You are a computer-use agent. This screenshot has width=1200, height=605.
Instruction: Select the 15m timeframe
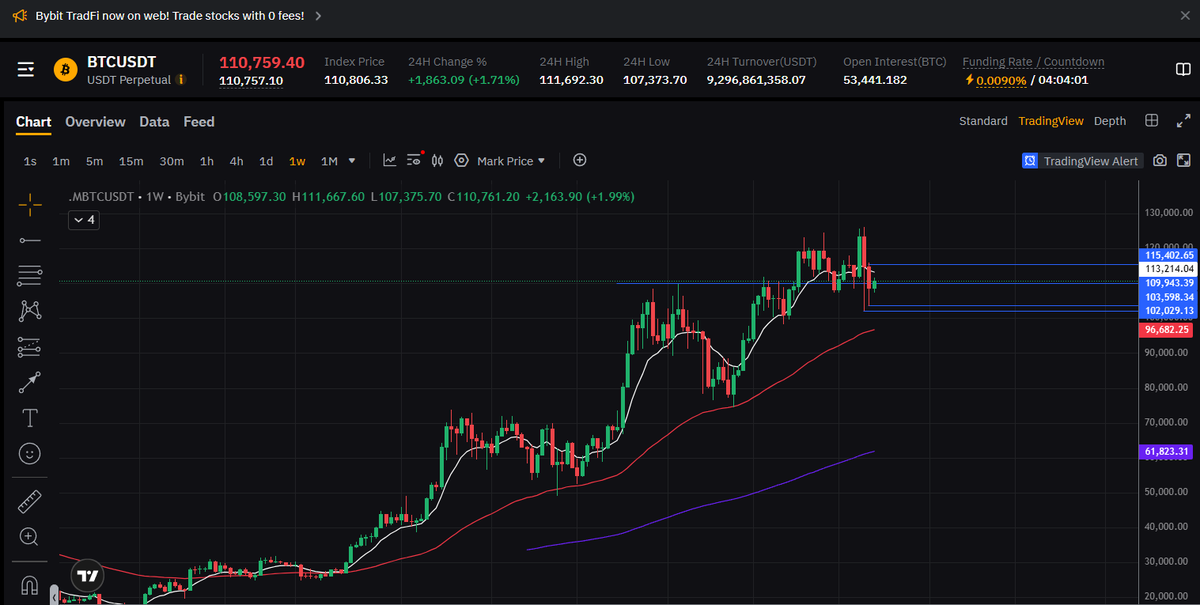tap(131, 161)
